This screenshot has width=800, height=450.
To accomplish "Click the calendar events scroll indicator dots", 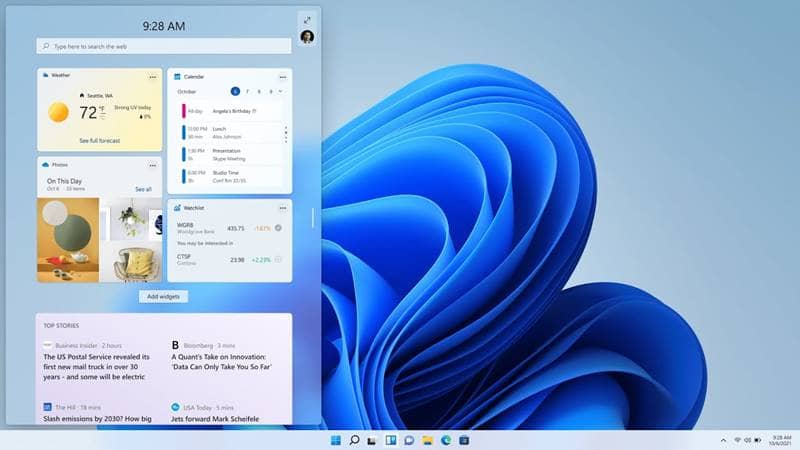I will pos(286,134).
